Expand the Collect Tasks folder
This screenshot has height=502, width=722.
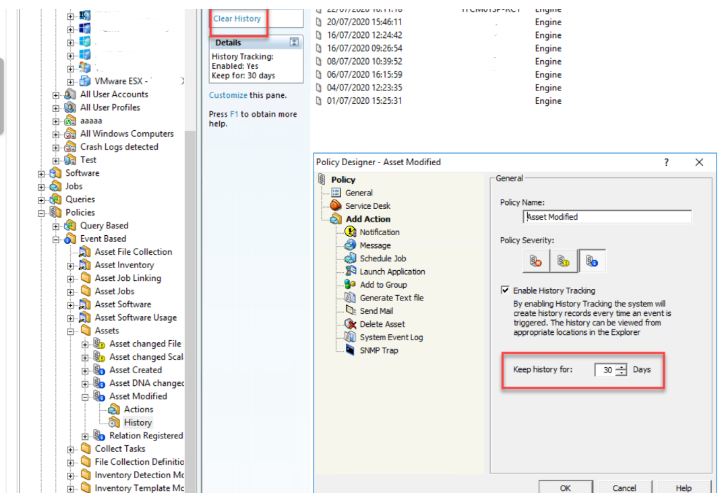tap(70, 449)
